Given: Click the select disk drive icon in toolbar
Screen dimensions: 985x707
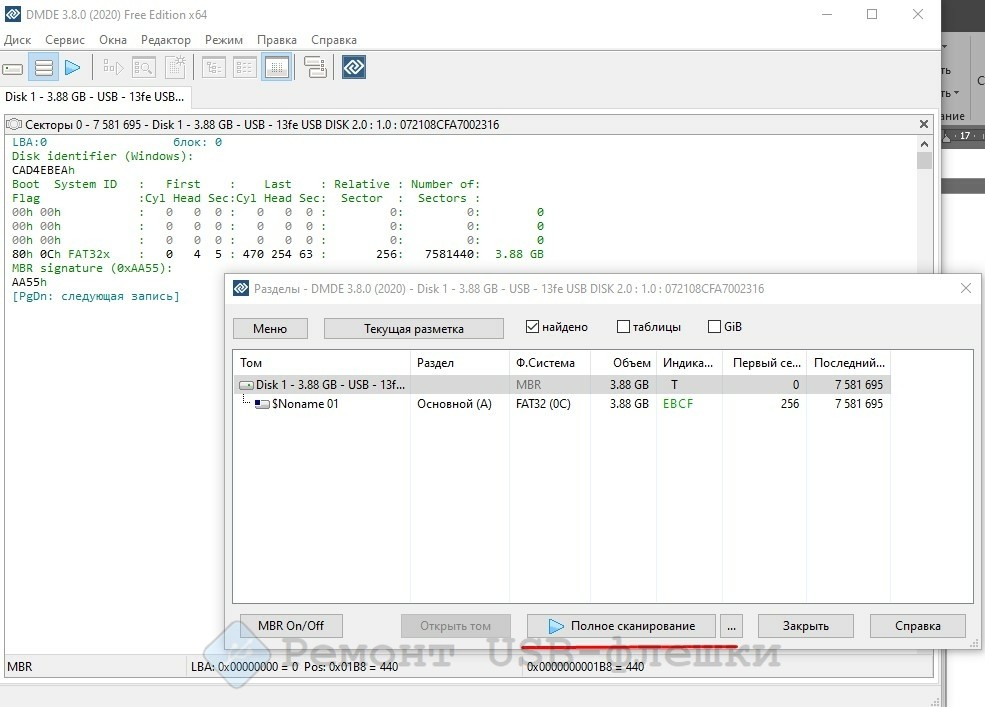Looking at the screenshot, I should pyautogui.click(x=13, y=68).
